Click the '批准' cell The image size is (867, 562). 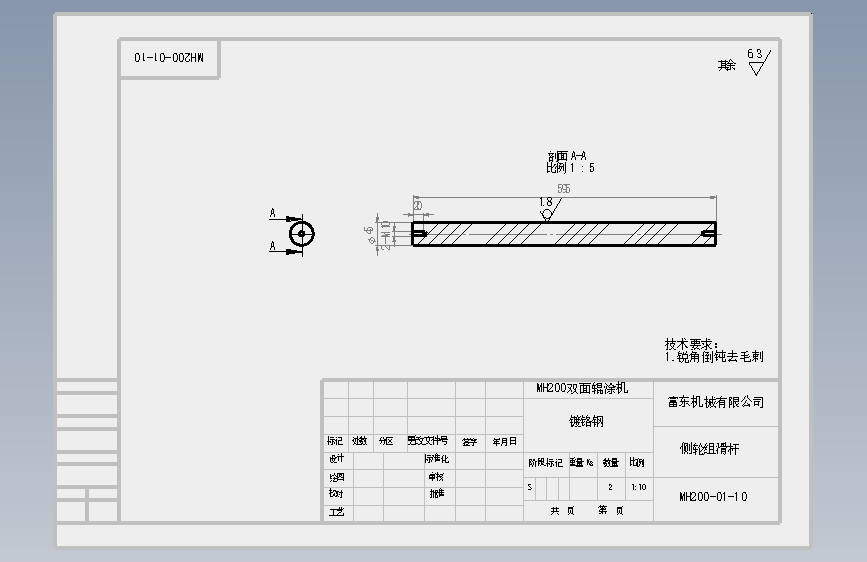click(436, 493)
